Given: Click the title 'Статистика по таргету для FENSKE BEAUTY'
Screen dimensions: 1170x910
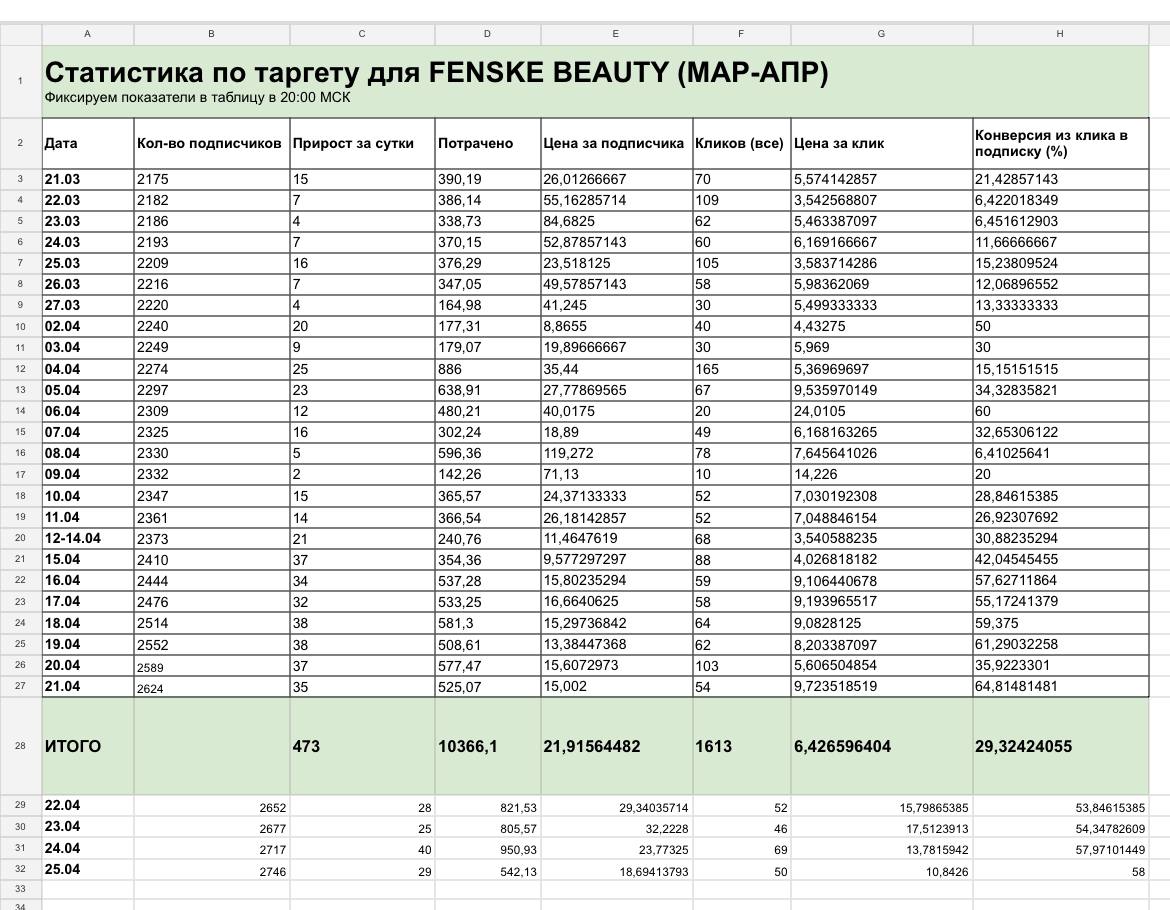Looking at the screenshot, I should point(357,72).
